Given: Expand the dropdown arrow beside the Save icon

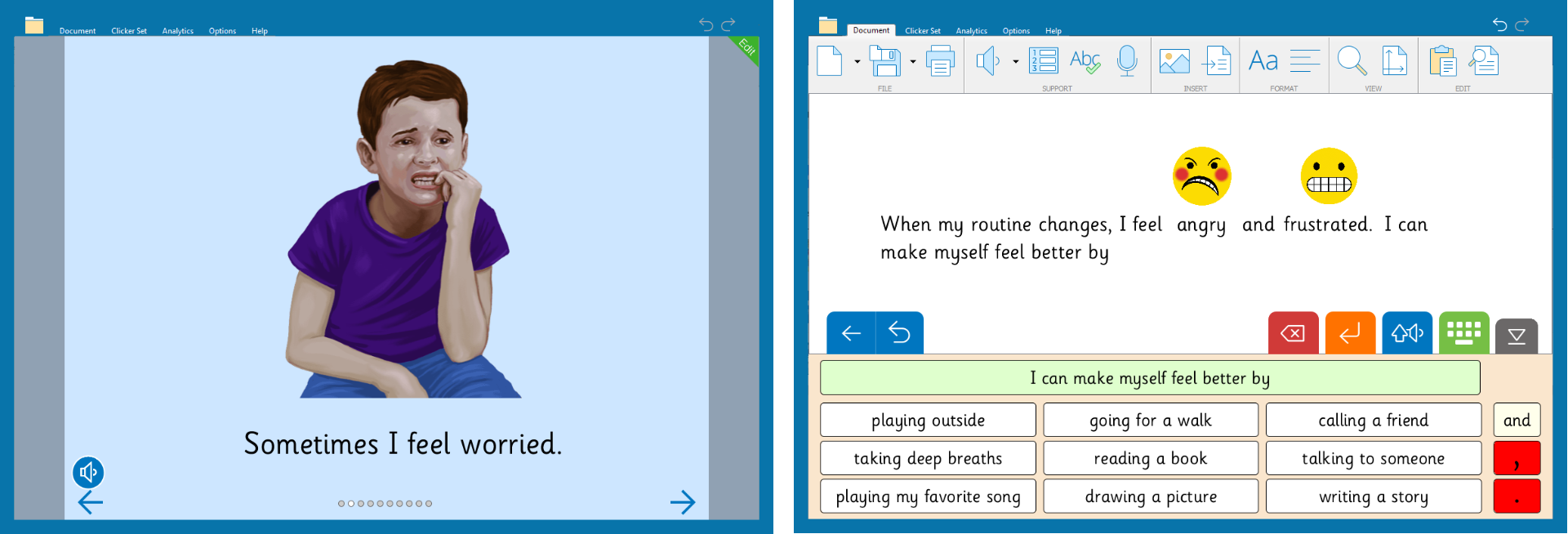Looking at the screenshot, I should pos(912,62).
